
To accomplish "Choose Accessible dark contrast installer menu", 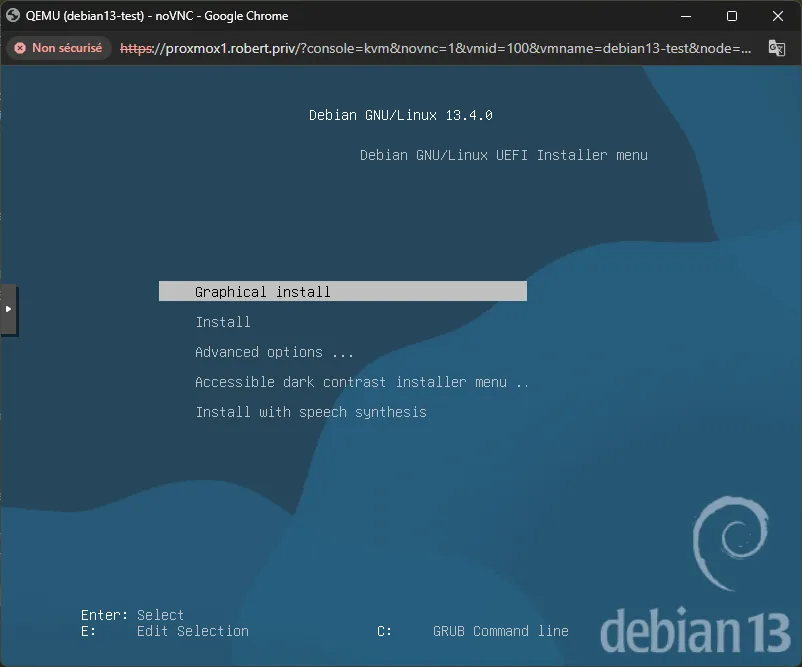I will coord(361,381).
